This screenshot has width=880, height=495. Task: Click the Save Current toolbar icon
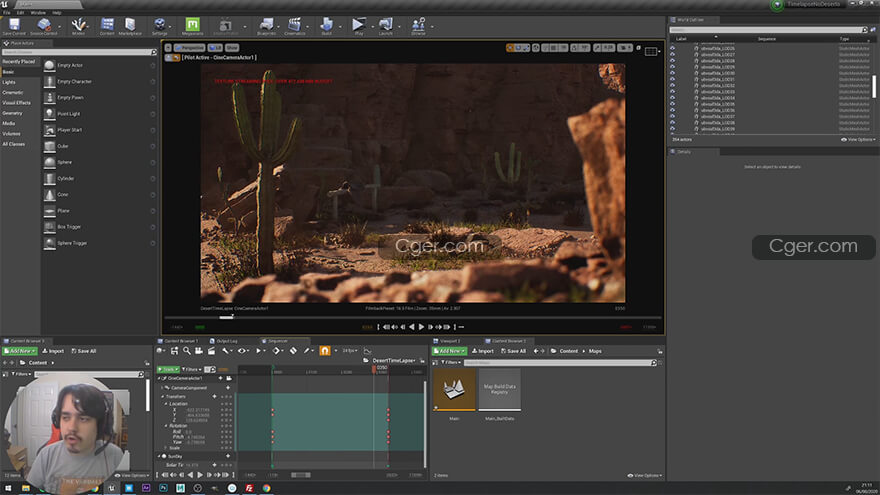tap(14, 24)
